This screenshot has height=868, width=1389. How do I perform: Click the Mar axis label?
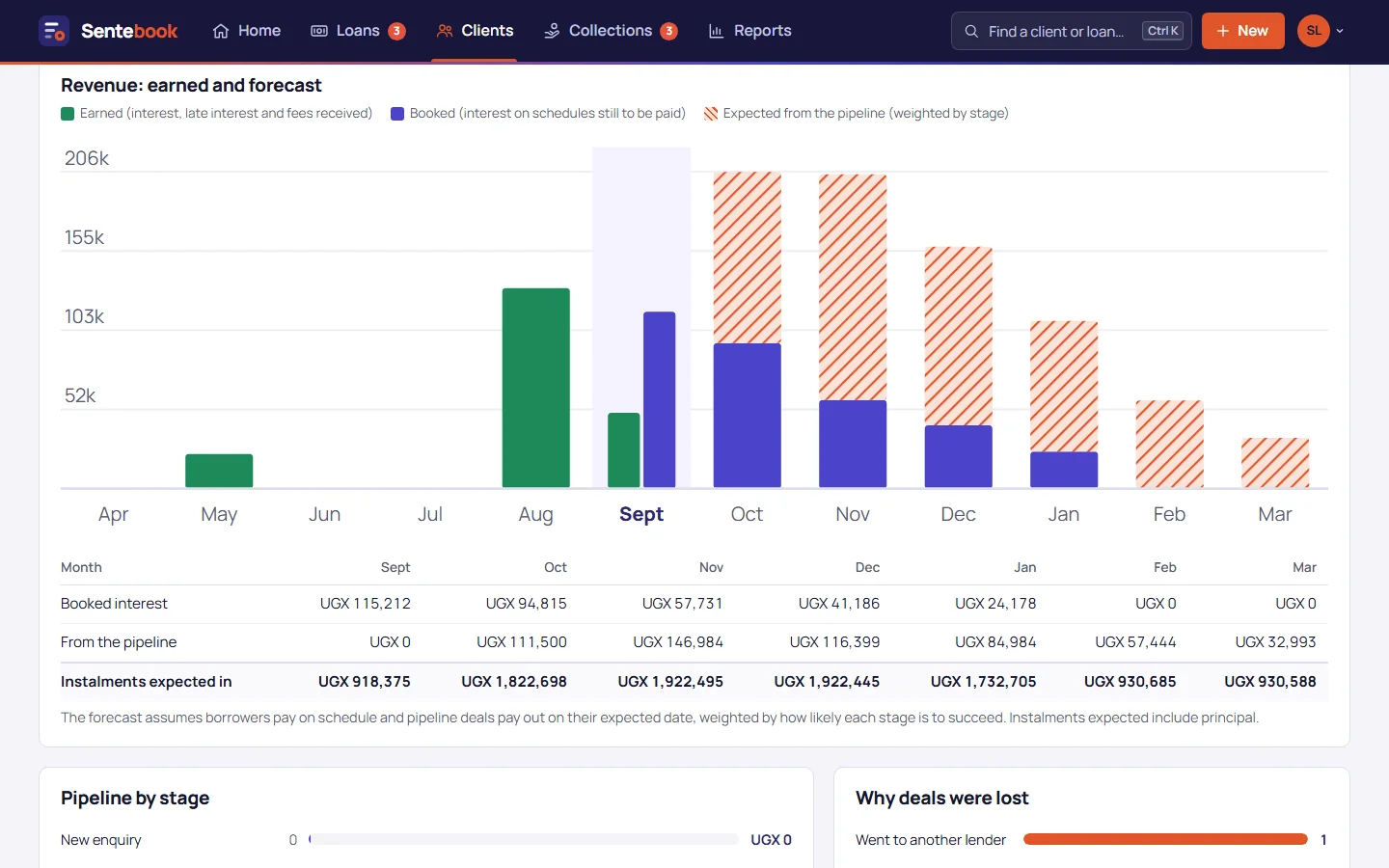tap(1275, 514)
